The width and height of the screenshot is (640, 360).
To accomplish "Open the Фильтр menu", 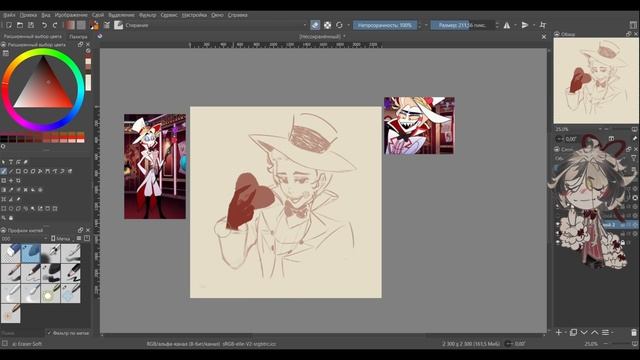I will click(x=147, y=15).
